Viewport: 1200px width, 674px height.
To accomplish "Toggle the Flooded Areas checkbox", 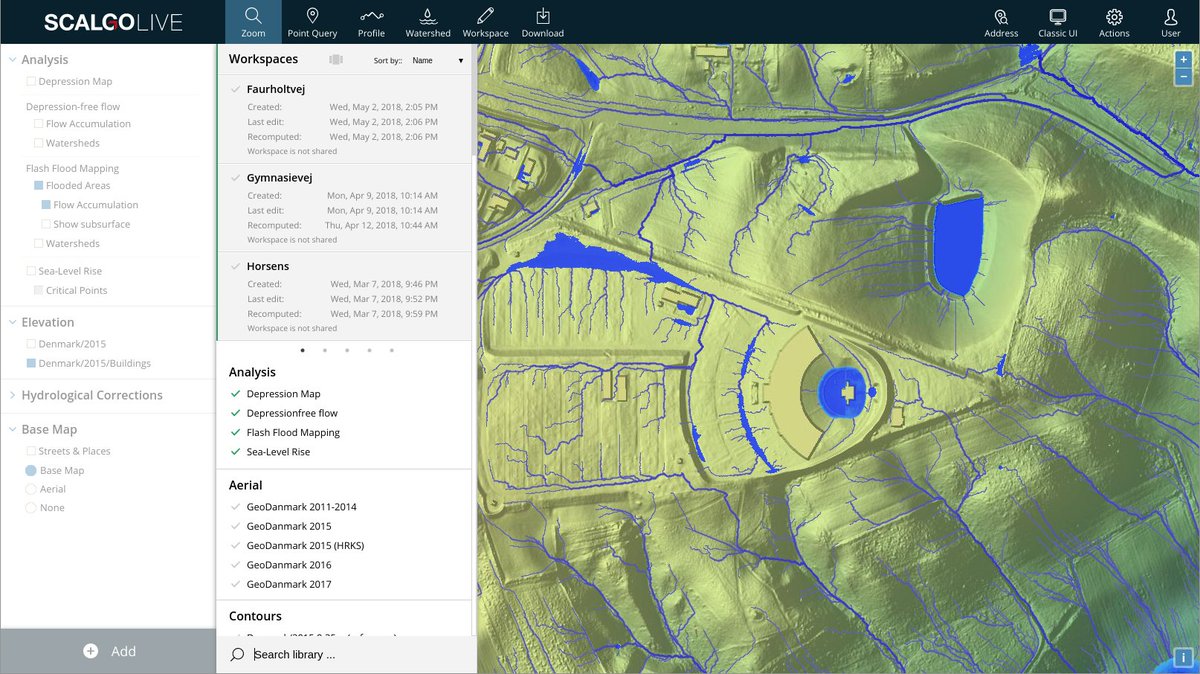I will click(38, 186).
